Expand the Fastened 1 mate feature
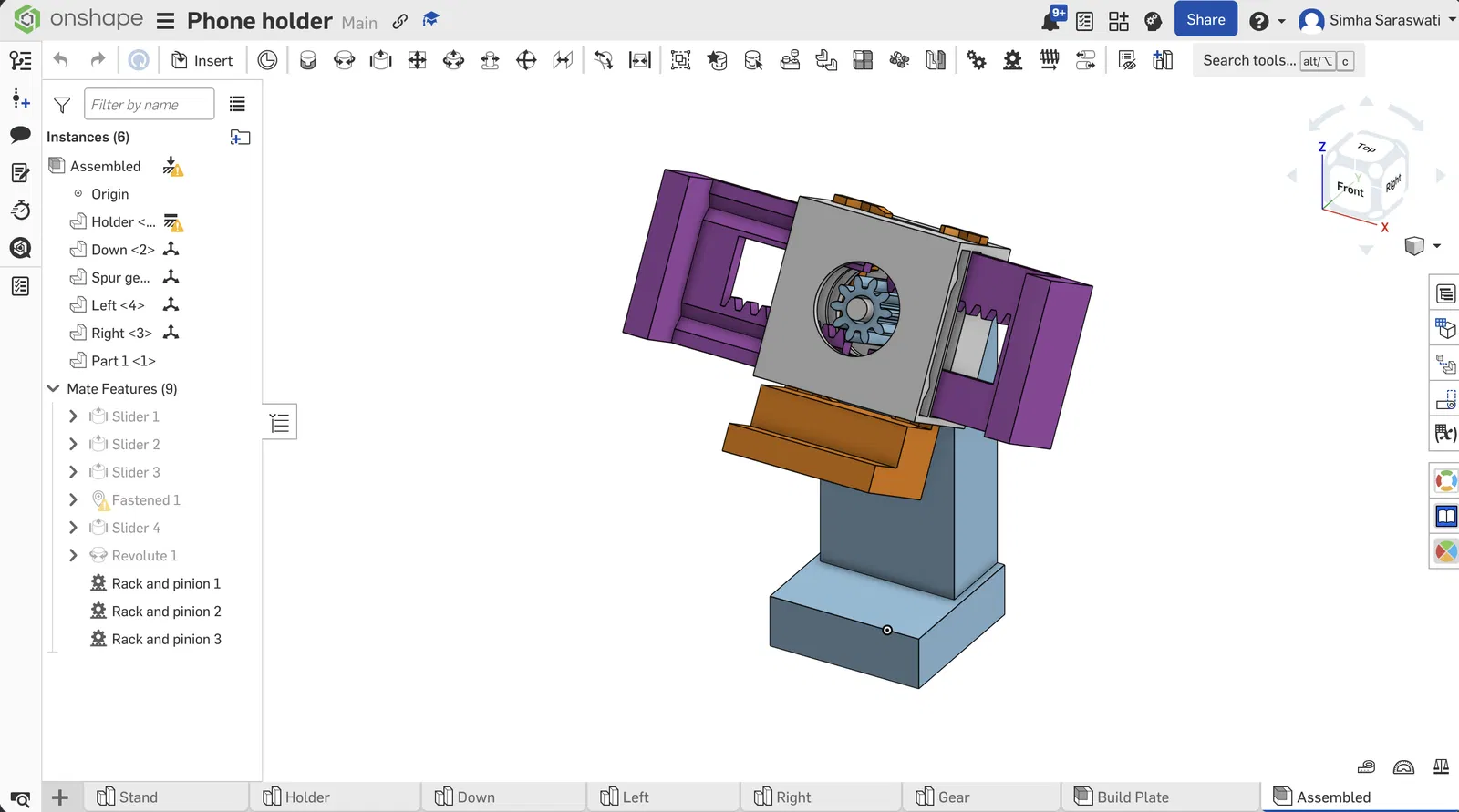 74,500
